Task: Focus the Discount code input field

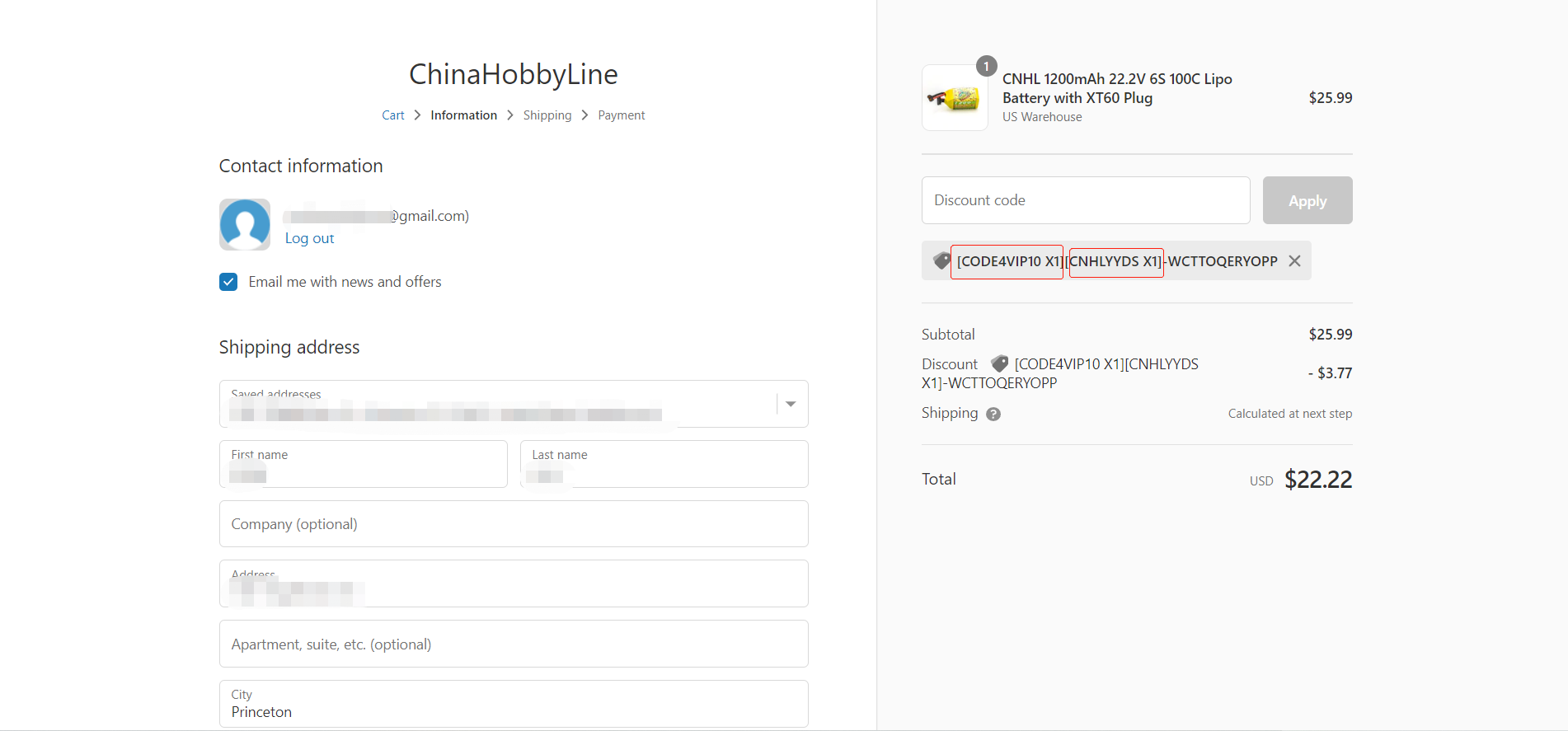Action: [1086, 200]
